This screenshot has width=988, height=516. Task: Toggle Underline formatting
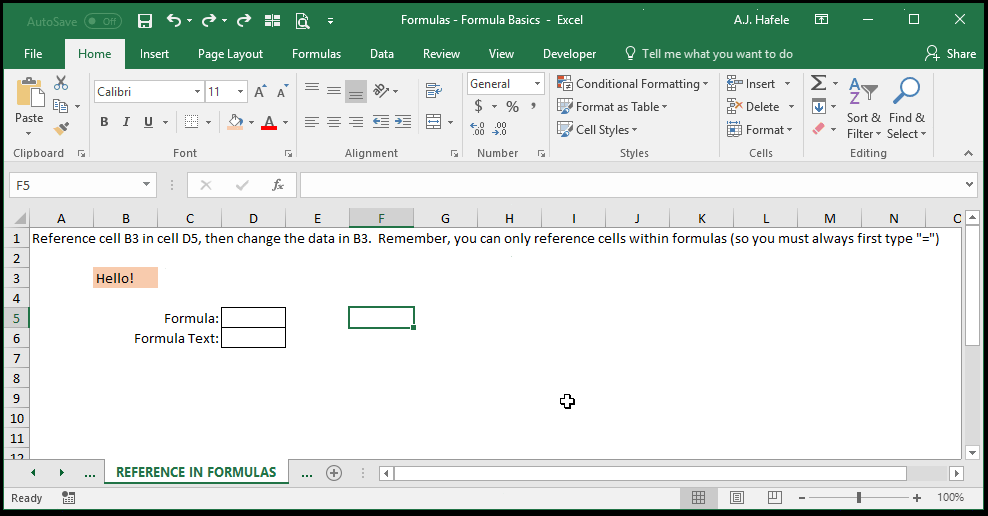pyautogui.click(x=149, y=122)
